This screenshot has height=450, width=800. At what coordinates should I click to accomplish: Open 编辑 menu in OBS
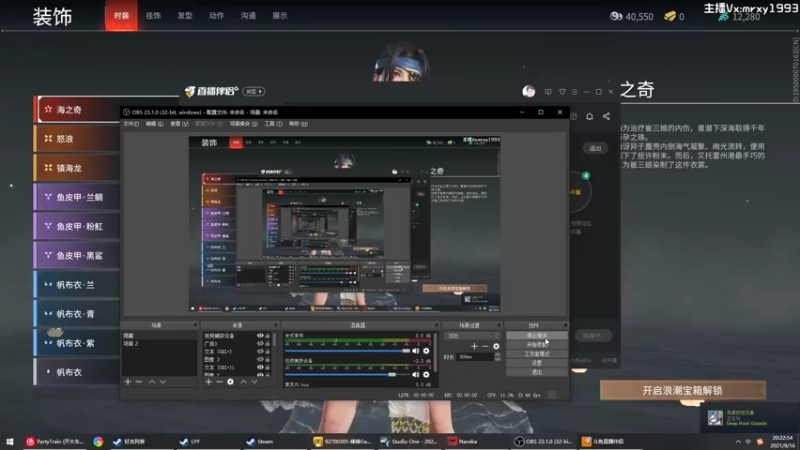click(x=154, y=124)
